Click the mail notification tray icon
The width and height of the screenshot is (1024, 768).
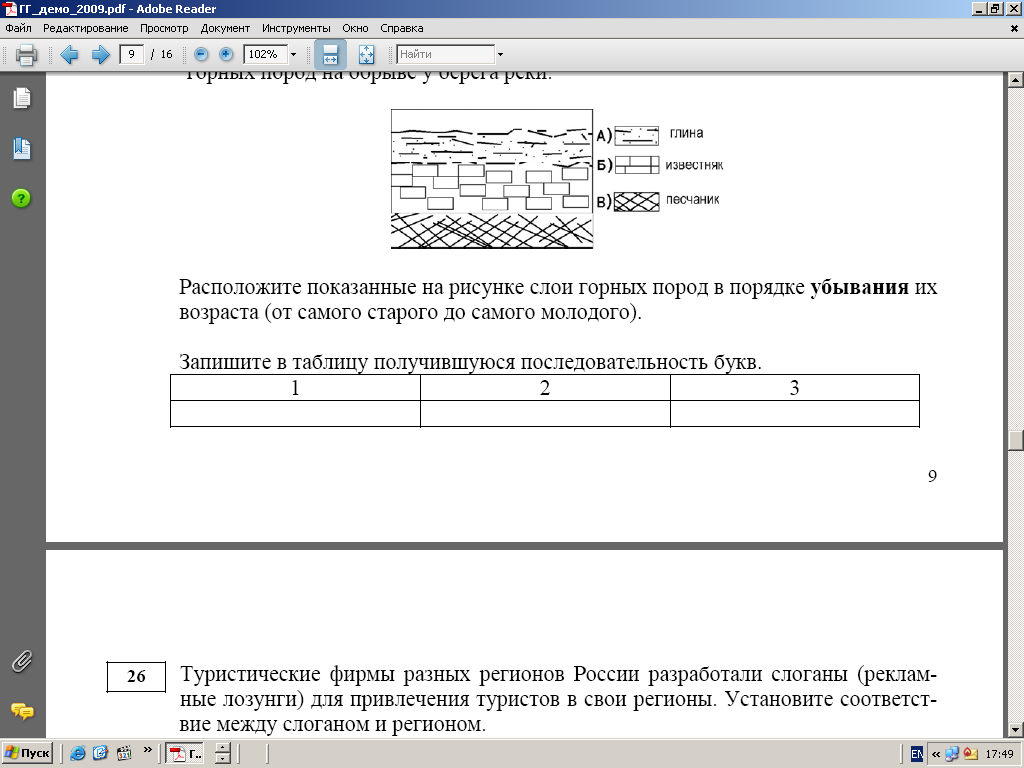click(x=970, y=754)
